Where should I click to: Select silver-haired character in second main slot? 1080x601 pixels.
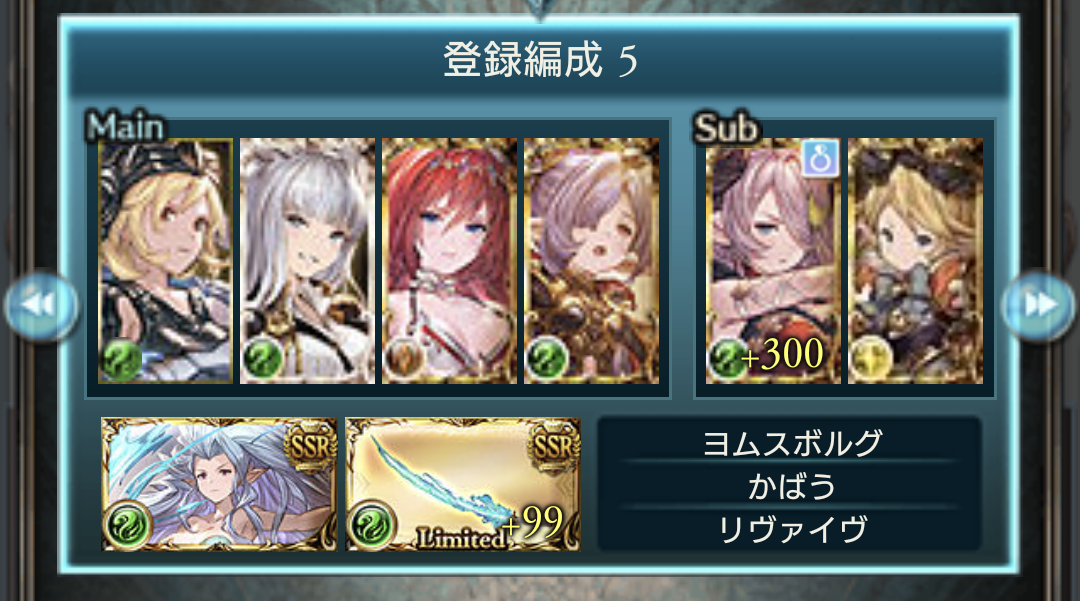coord(307,261)
